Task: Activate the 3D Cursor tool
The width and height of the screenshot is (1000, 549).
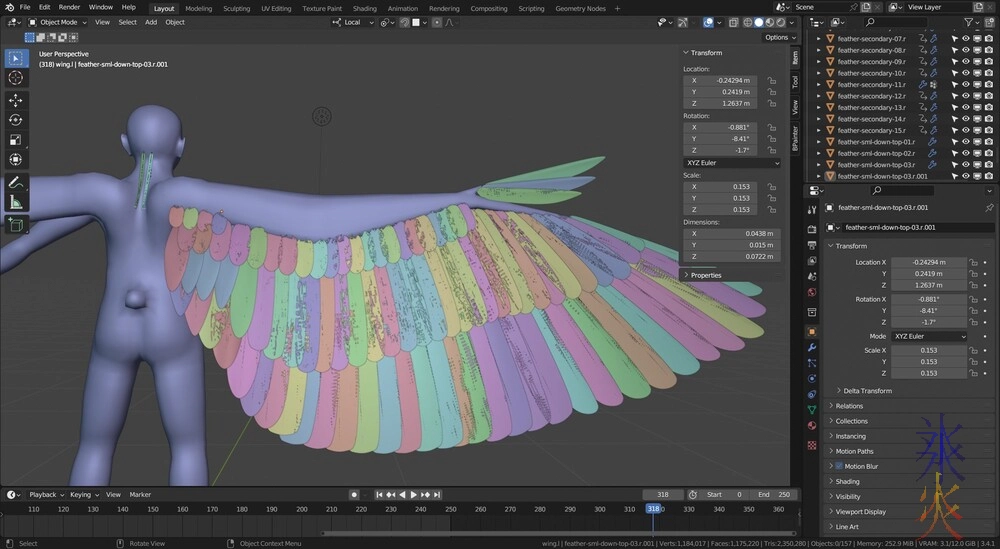Action: 16,78
